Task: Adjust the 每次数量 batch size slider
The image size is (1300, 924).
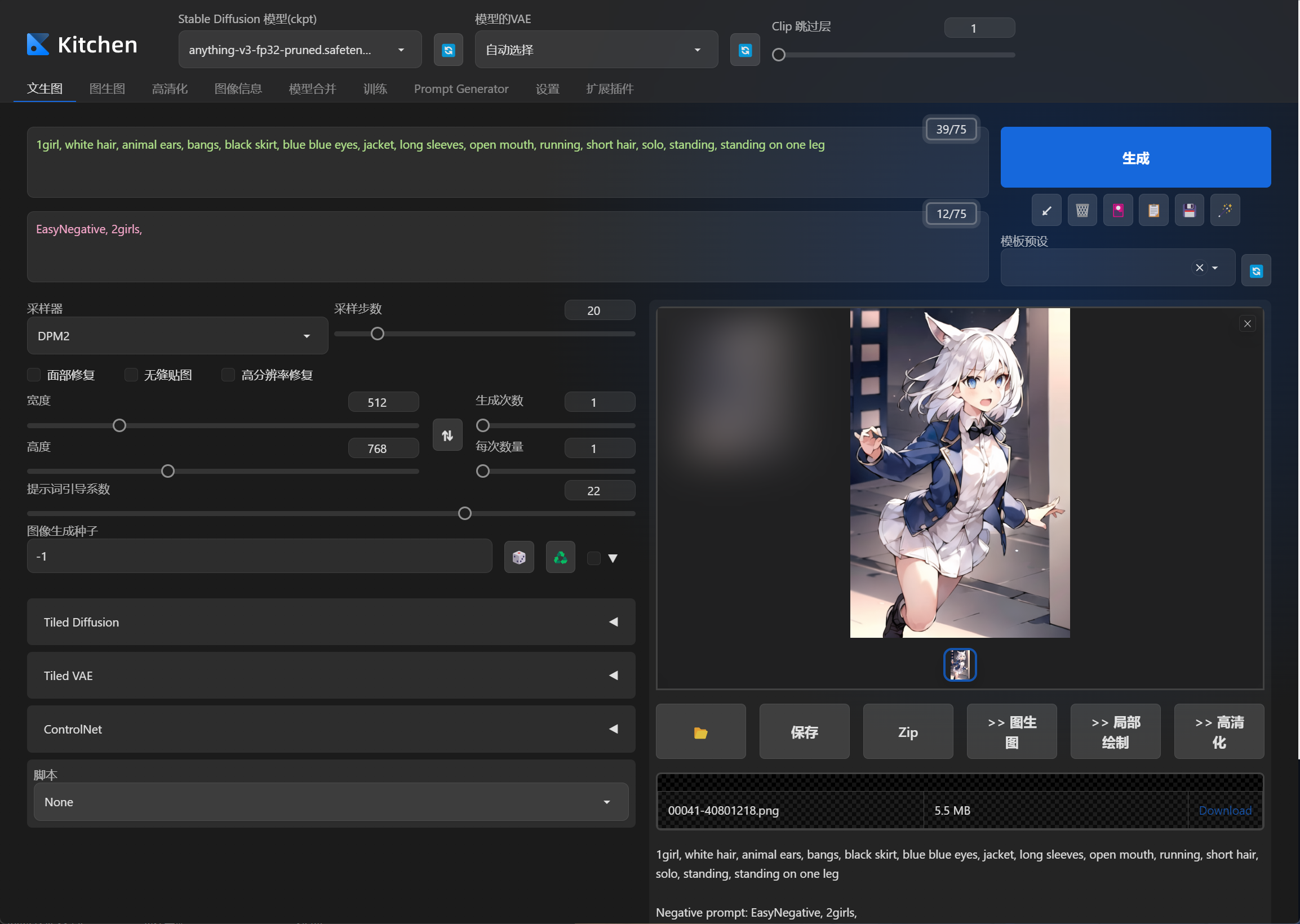Action: click(555, 471)
